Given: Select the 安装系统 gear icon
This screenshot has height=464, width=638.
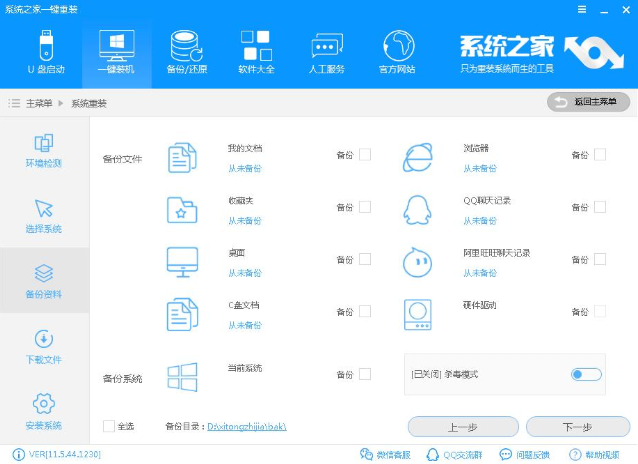Looking at the screenshot, I should point(44,403).
